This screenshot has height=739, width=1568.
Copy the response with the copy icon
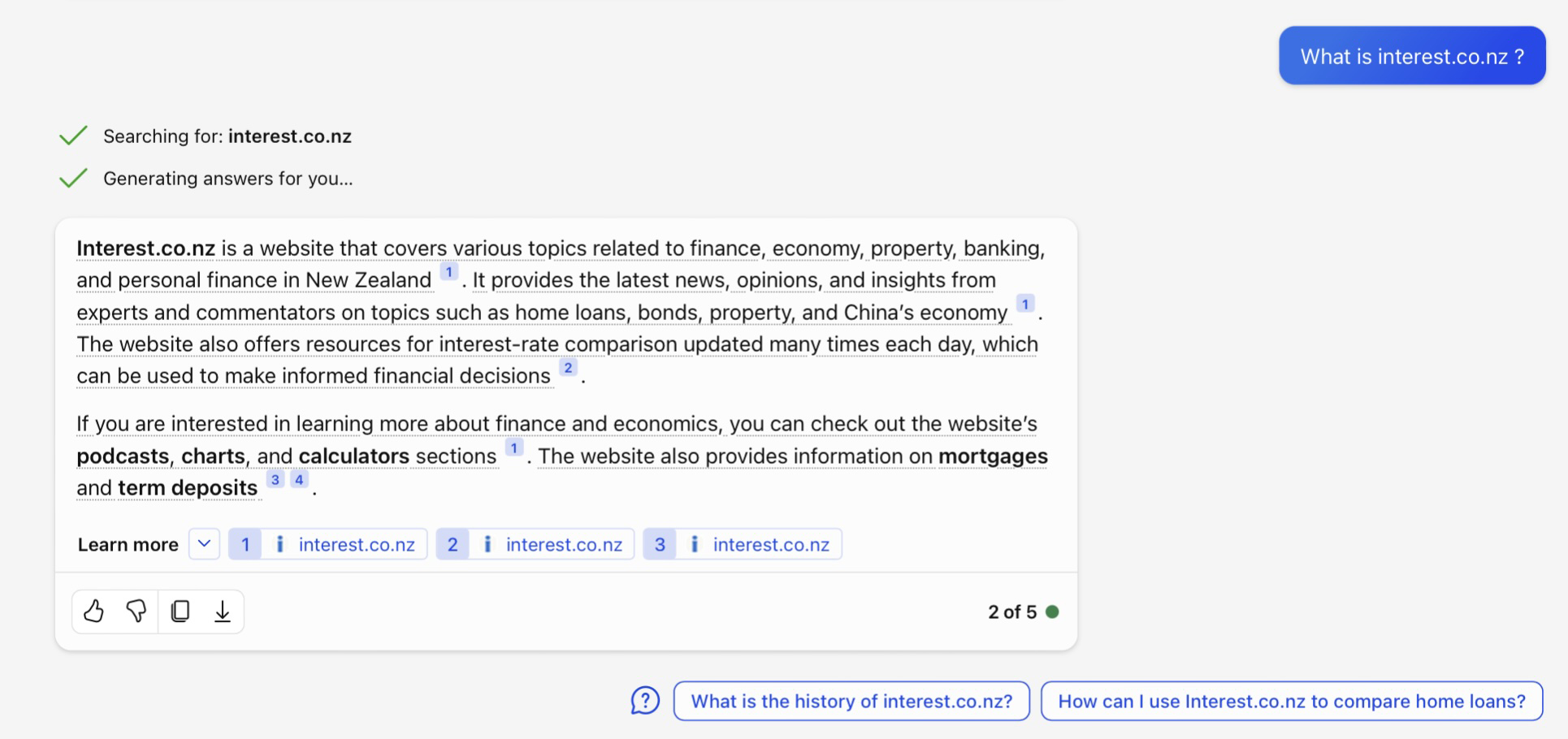pos(180,611)
